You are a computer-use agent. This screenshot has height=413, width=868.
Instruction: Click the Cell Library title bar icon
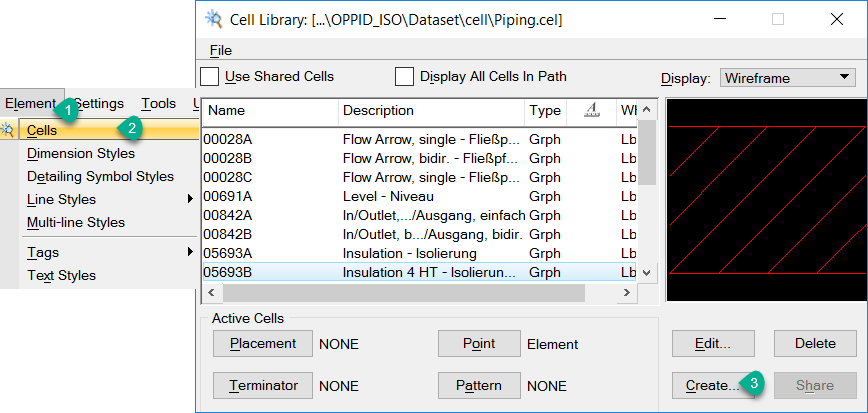[x=213, y=18]
